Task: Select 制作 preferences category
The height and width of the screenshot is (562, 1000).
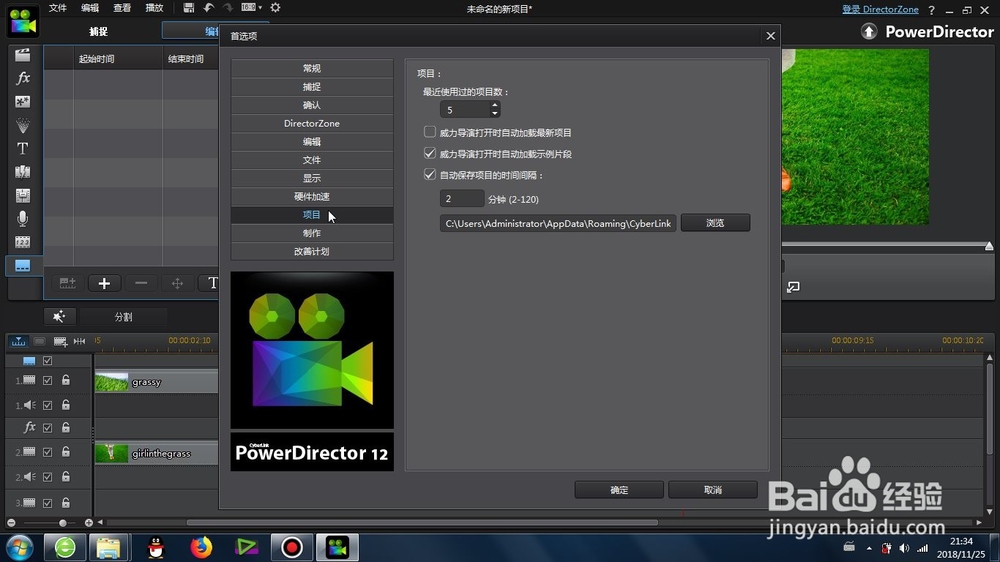Action: coord(312,233)
